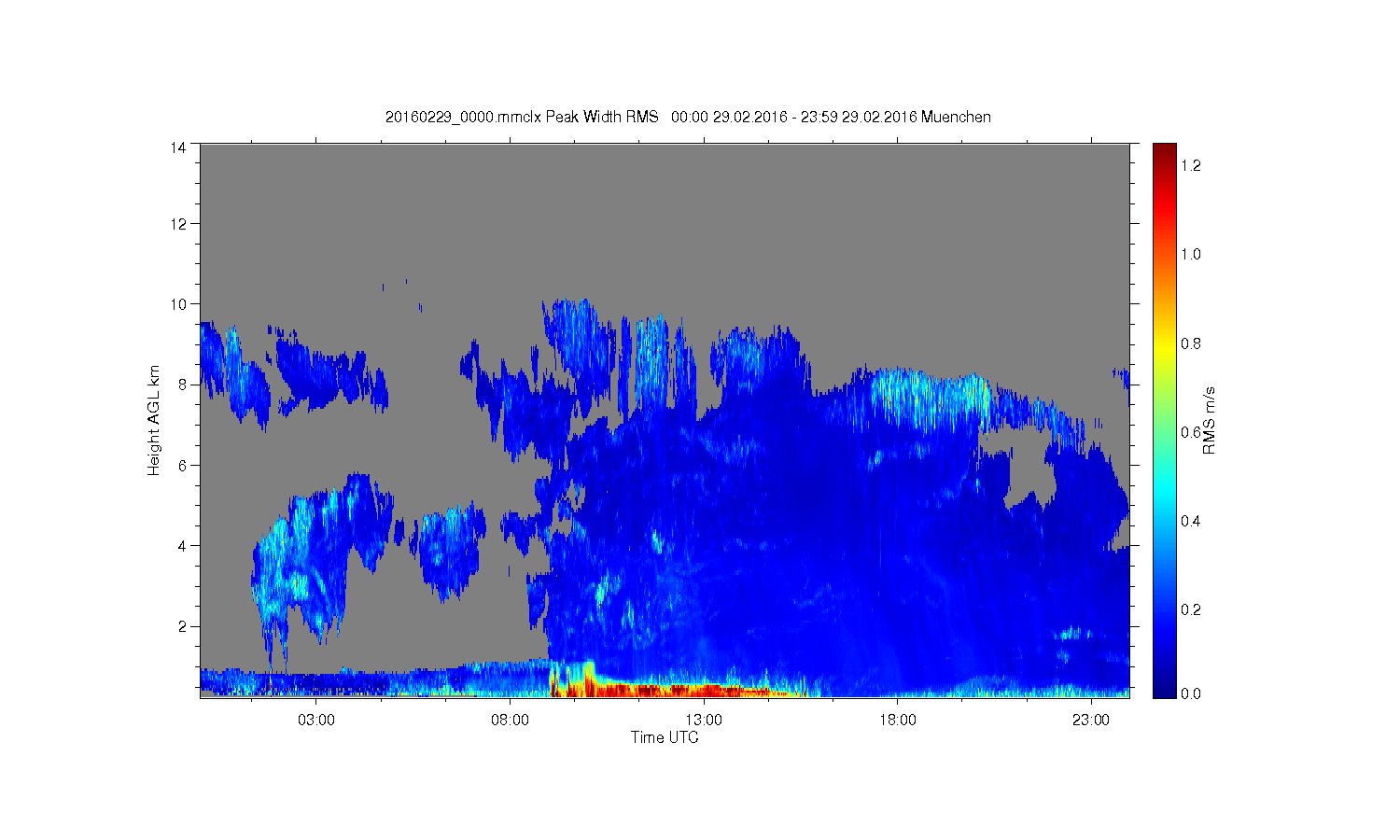This screenshot has height=840, width=1400.
Task: Click the colorbar value 0.4
Action: coord(1190,521)
